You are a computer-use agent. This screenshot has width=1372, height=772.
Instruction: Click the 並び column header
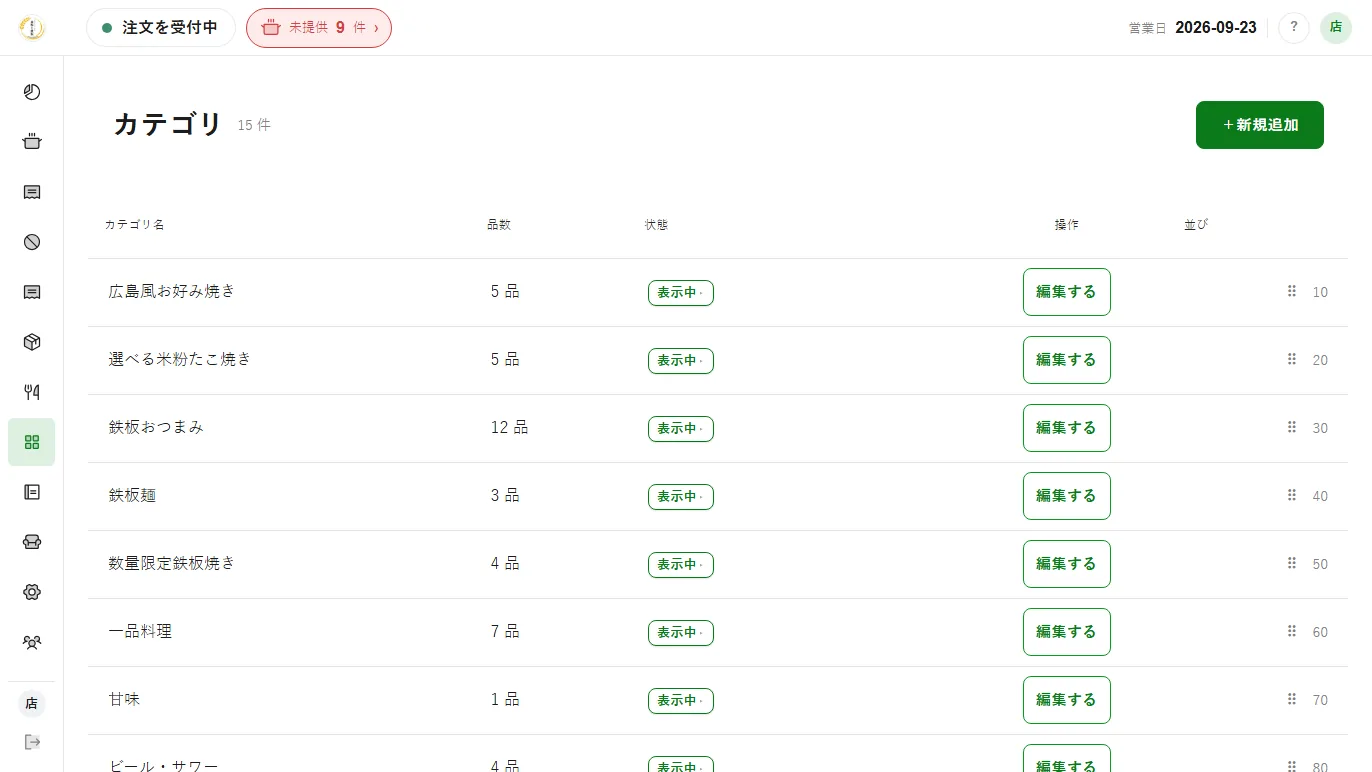click(x=1196, y=225)
